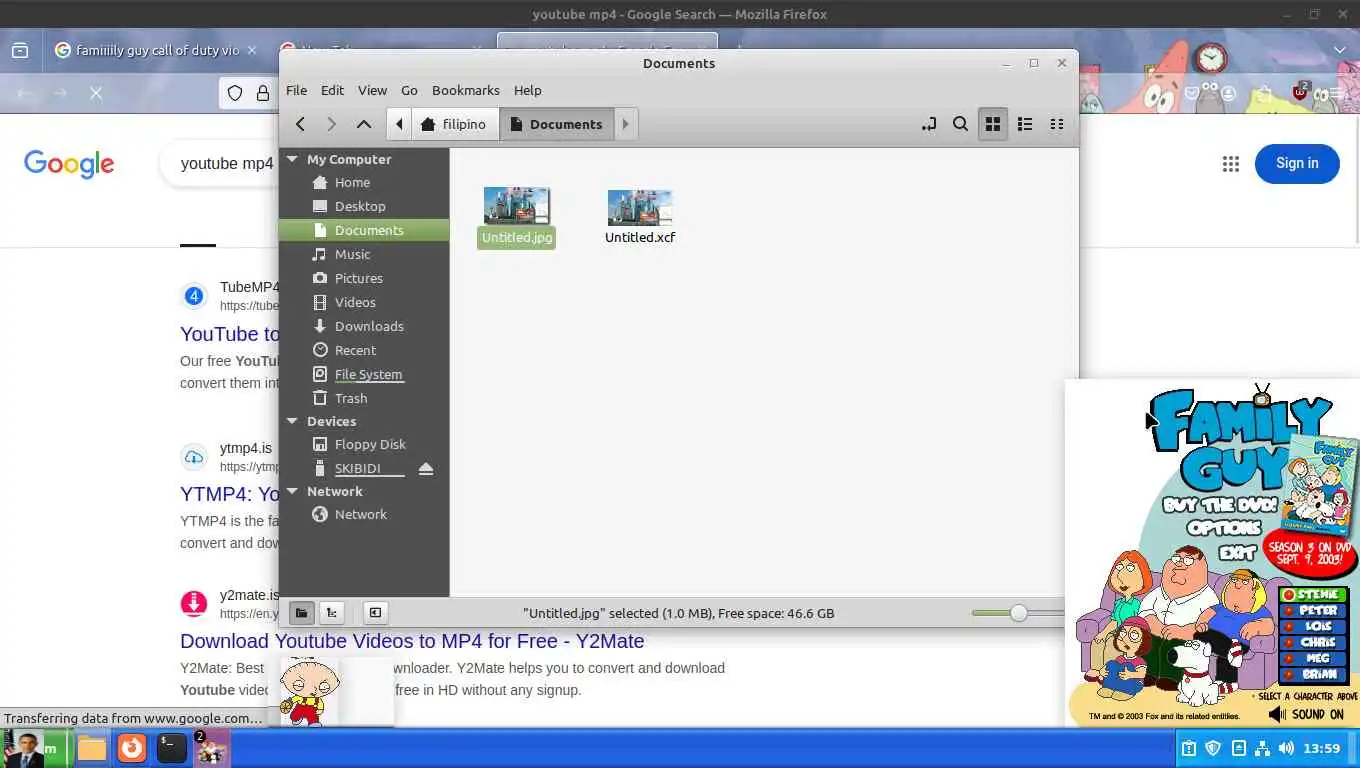Select the Untitled.xcf file thumbnail
1360x768 pixels.
[640, 207]
